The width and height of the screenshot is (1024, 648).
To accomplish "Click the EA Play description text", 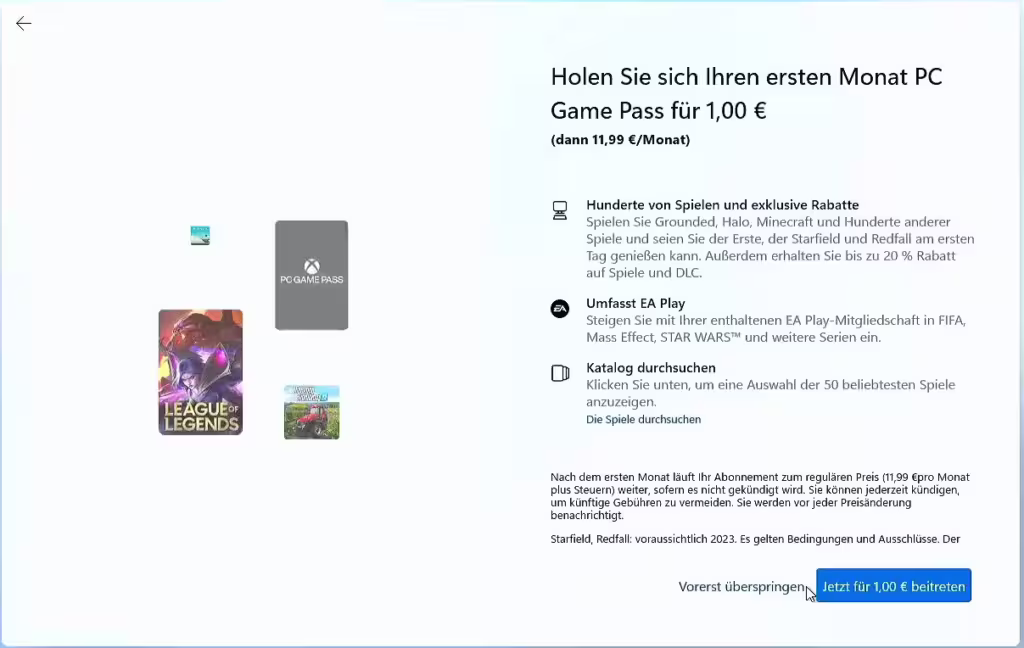I will [776, 329].
